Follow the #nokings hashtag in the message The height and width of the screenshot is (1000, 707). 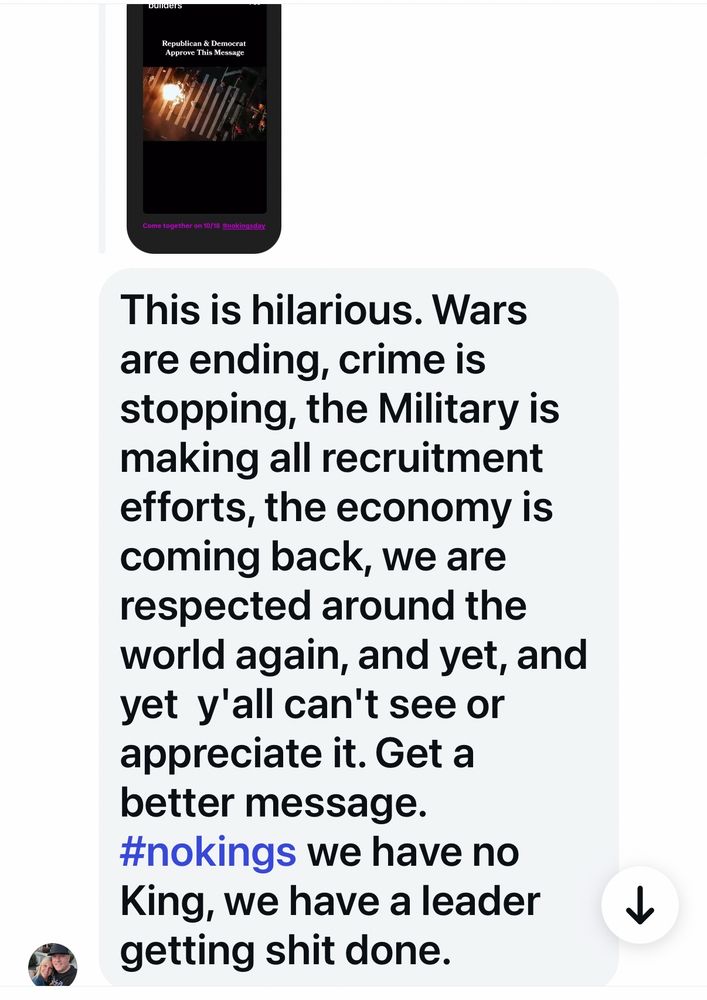coord(208,853)
